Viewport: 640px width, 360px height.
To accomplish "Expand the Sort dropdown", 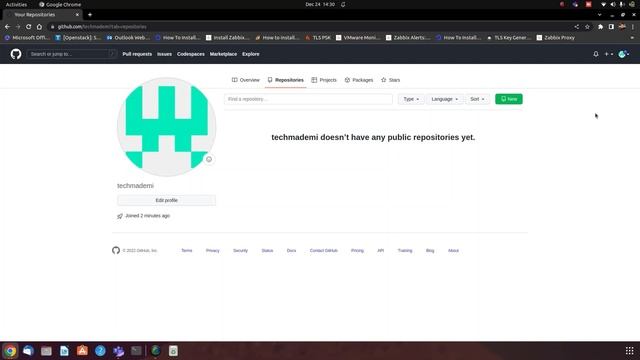I will [477, 99].
